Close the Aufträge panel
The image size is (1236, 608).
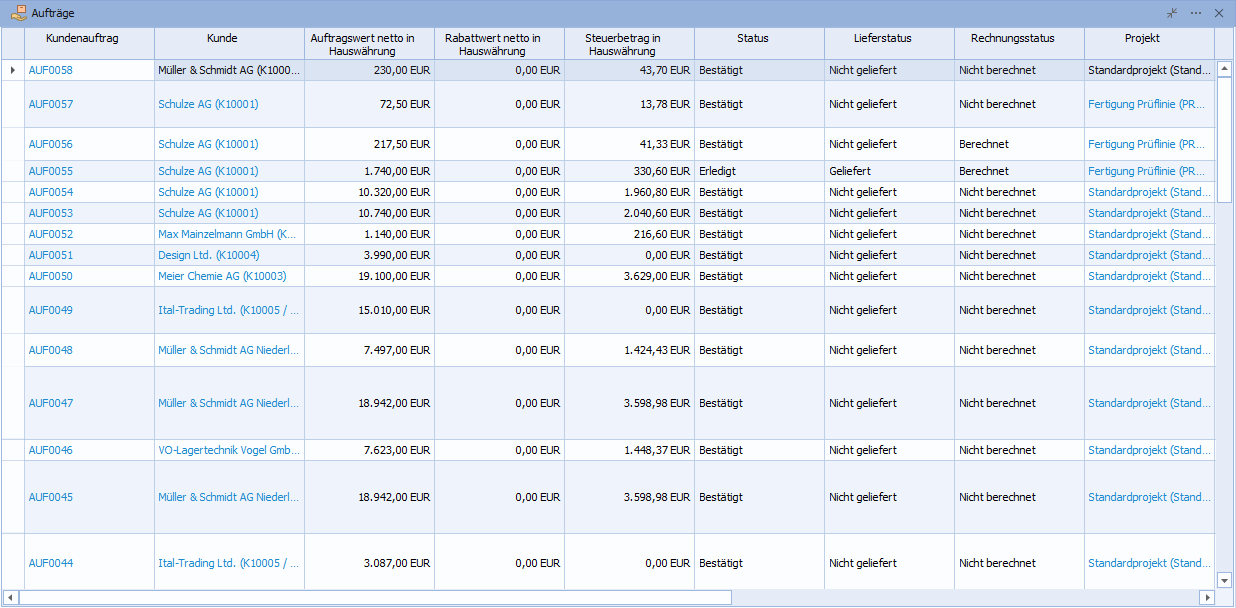coord(1218,13)
